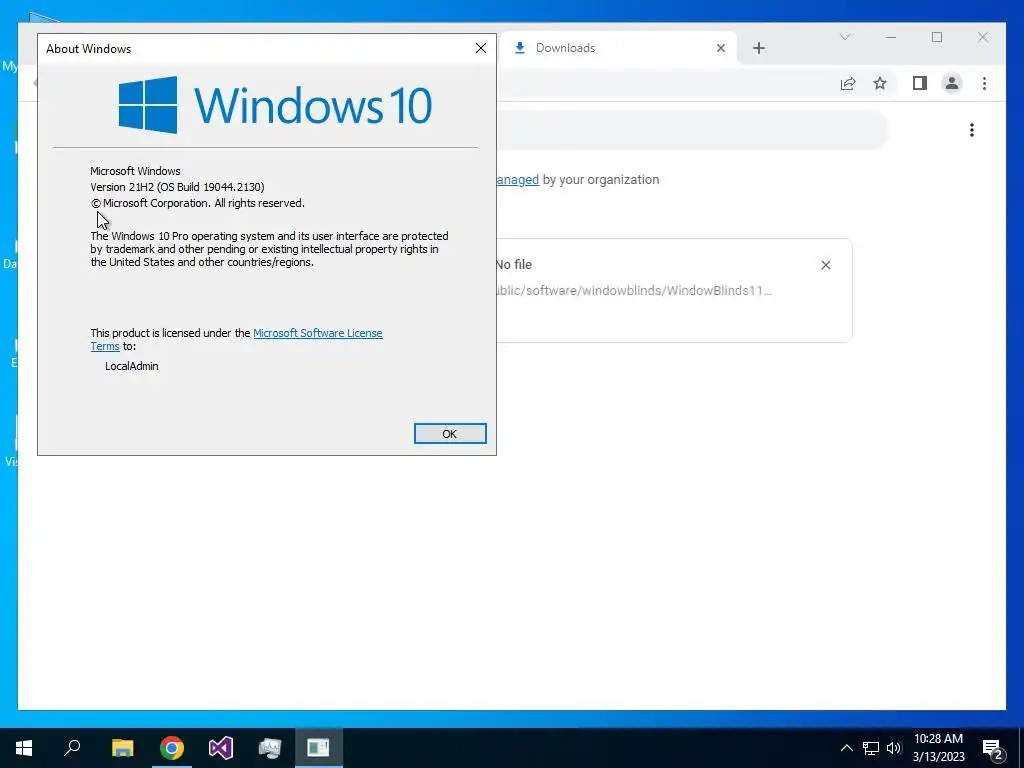Close the About Windows dialog
1024x768 pixels.
[x=481, y=48]
